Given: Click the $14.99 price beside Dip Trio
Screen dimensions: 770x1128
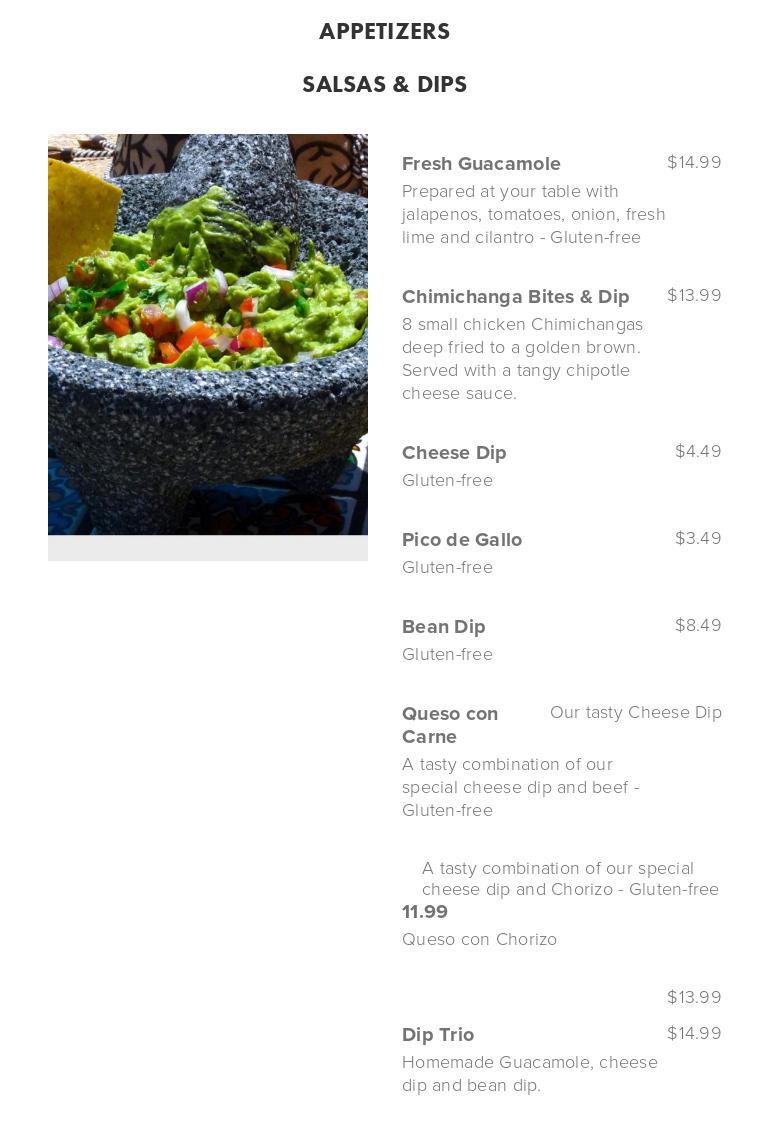Looking at the screenshot, I should click(x=694, y=1034).
